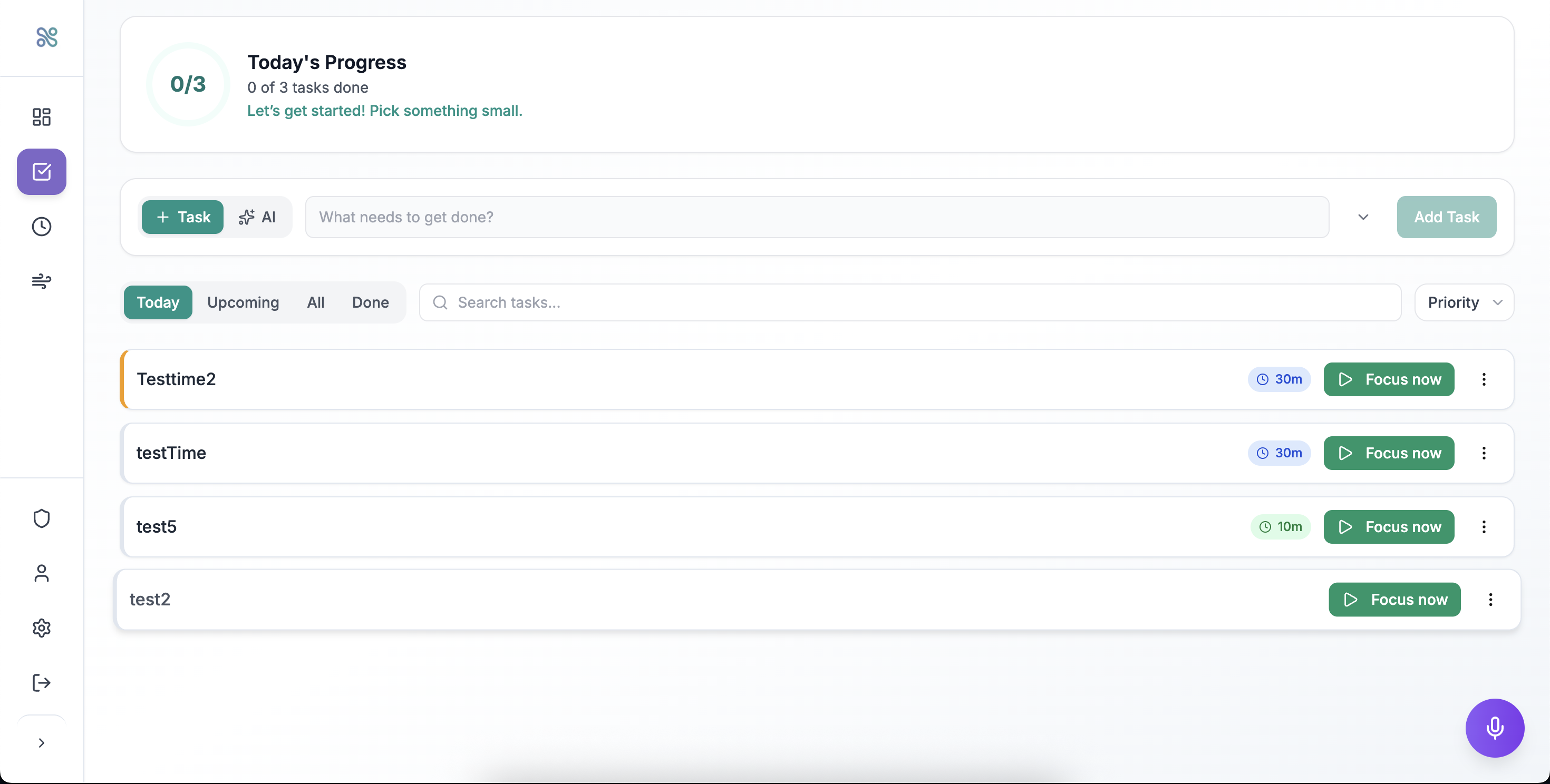This screenshot has height=784, width=1550.
Task: Open the clock history view
Action: (x=41, y=227)
